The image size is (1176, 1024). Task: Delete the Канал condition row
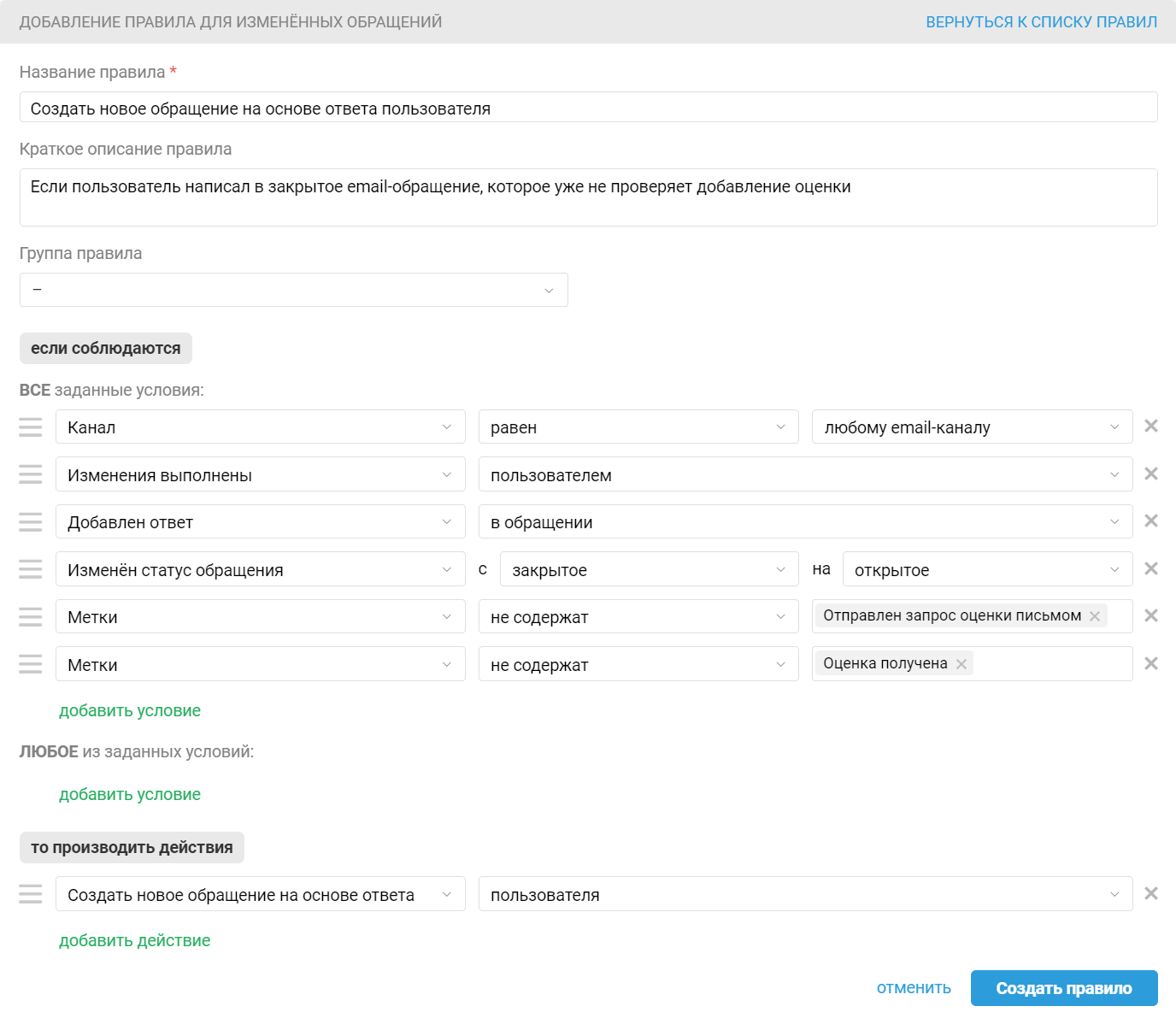click(x=1151, y=426)
